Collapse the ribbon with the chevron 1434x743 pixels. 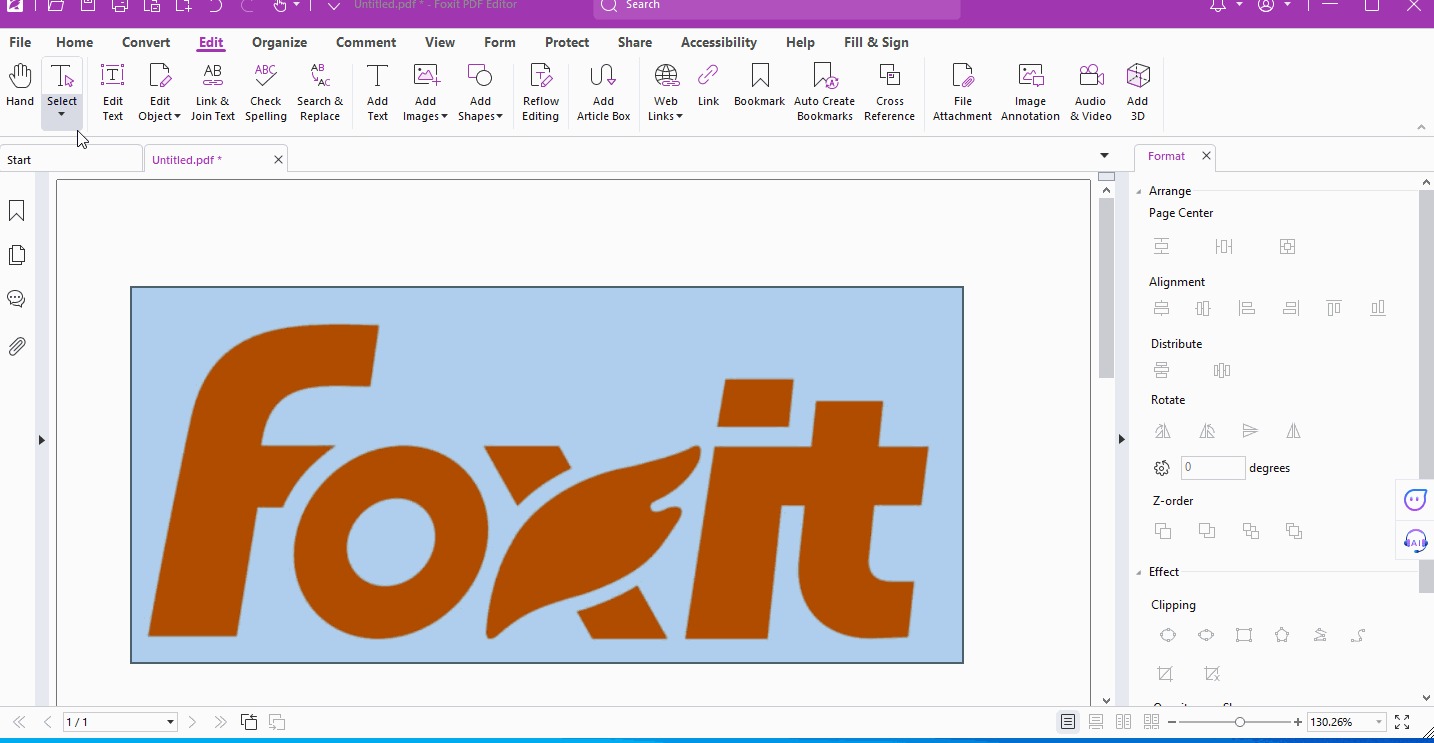tap(1422, 127)
